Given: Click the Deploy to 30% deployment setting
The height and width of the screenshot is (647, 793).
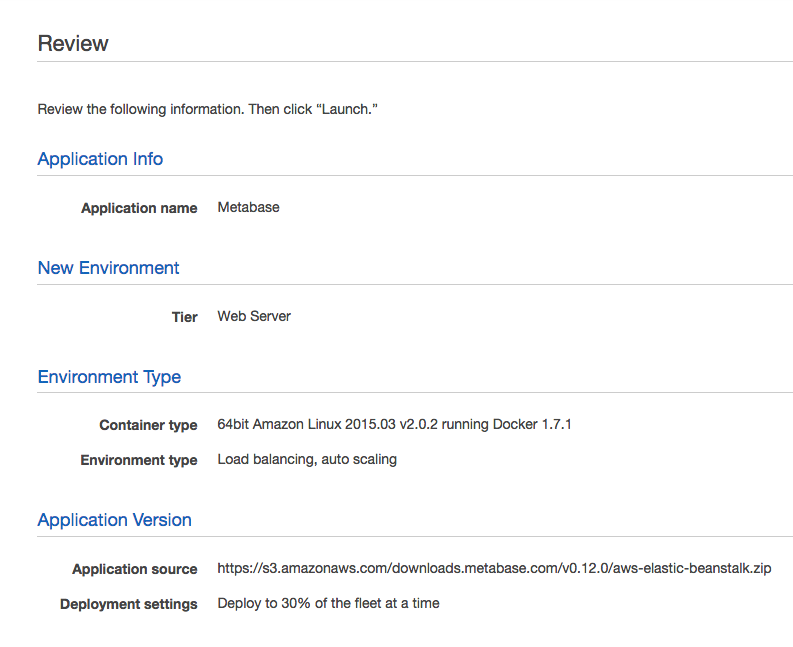Looking at the screenshot, I should pos(328,603).
